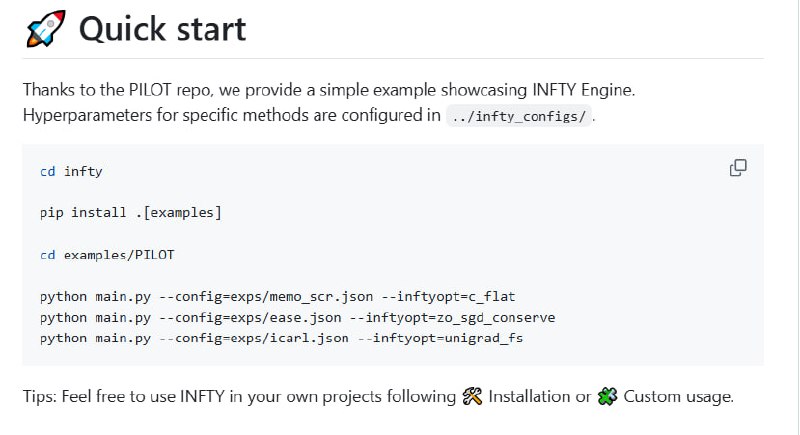Image resolution: width=800 pixels, height=435 pixels.
Task: Click the memo_scr.json python command line
Action: point(277,297)
